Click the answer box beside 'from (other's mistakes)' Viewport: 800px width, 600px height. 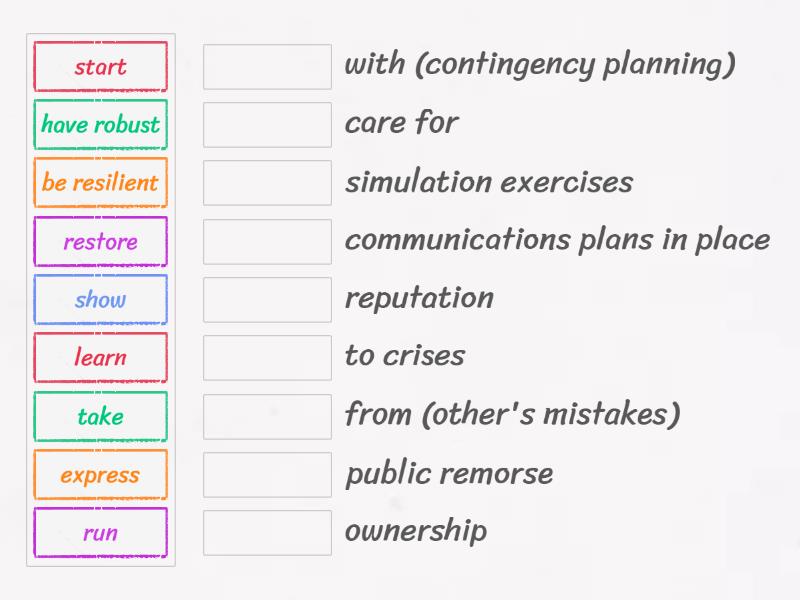tap(267, 415)
